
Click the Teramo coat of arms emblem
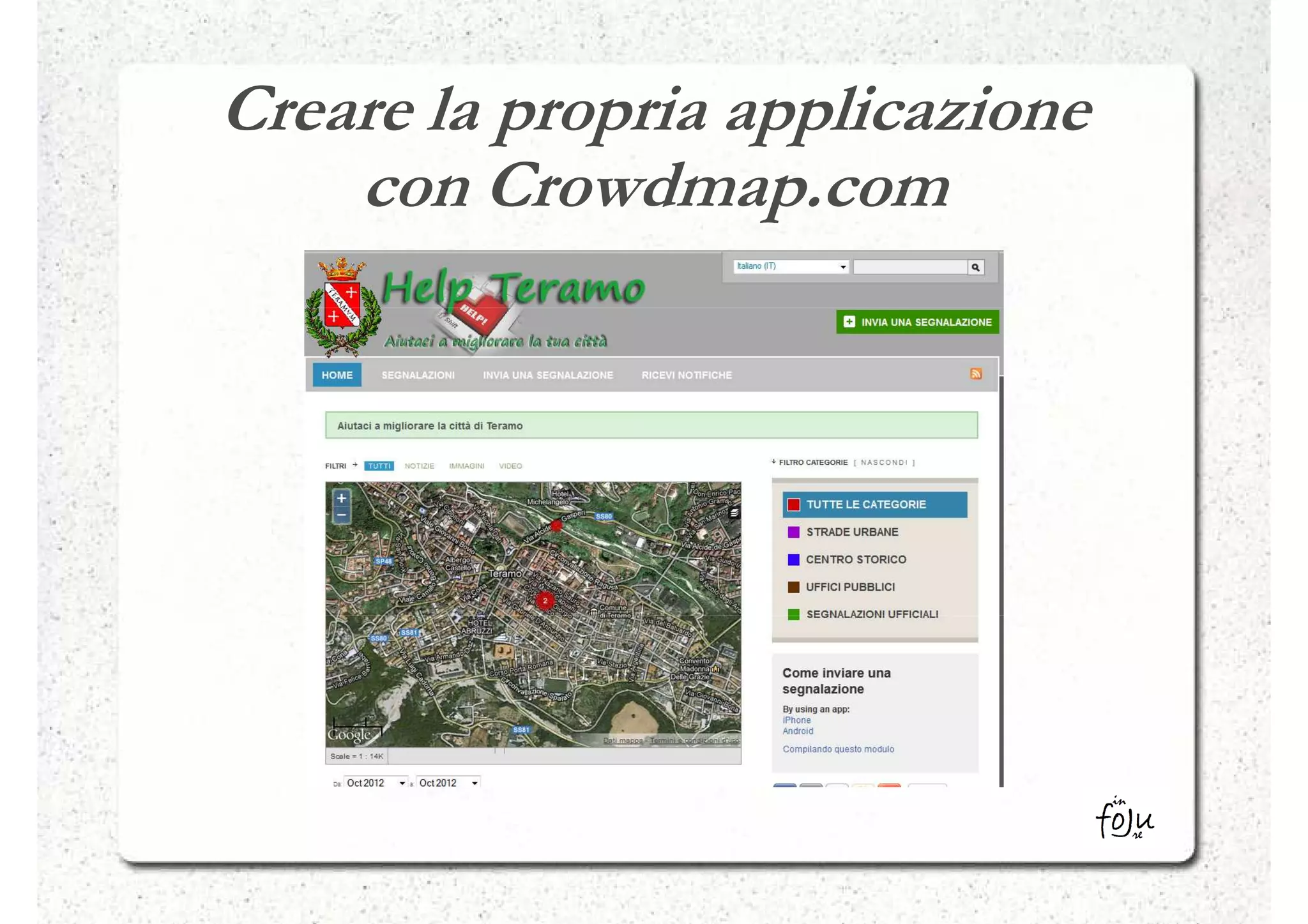343,307
